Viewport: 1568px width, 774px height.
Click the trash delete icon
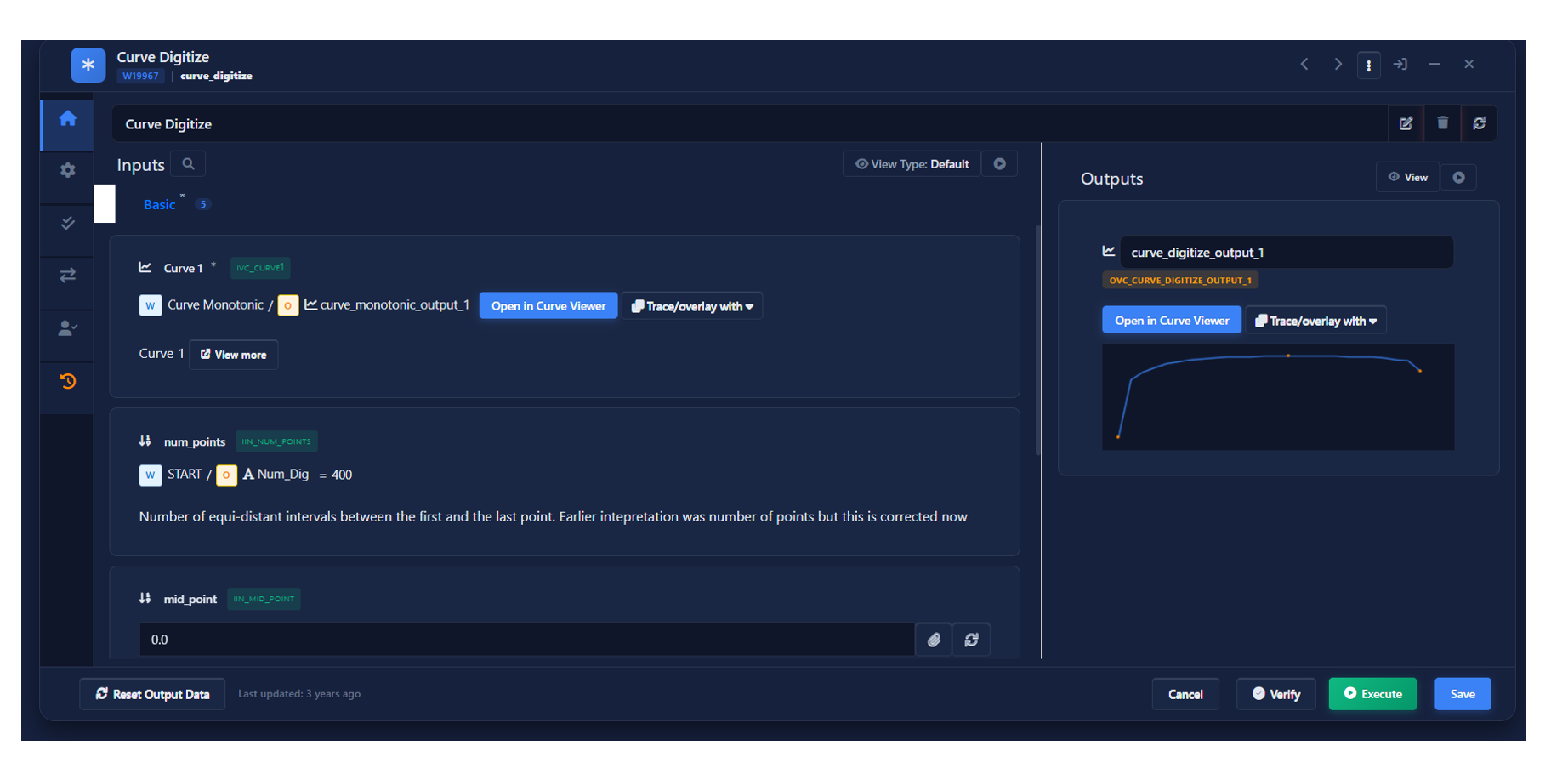[x=1442, y=124]
